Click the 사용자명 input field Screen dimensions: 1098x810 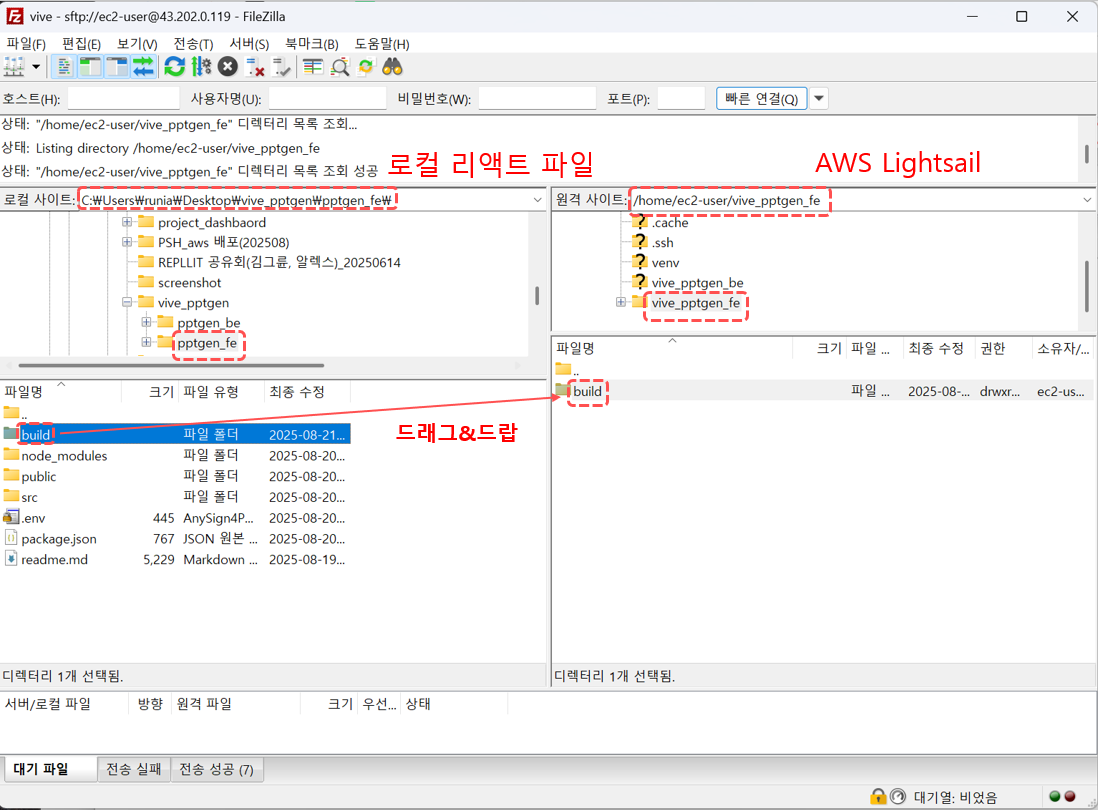[x=327, y=99]
